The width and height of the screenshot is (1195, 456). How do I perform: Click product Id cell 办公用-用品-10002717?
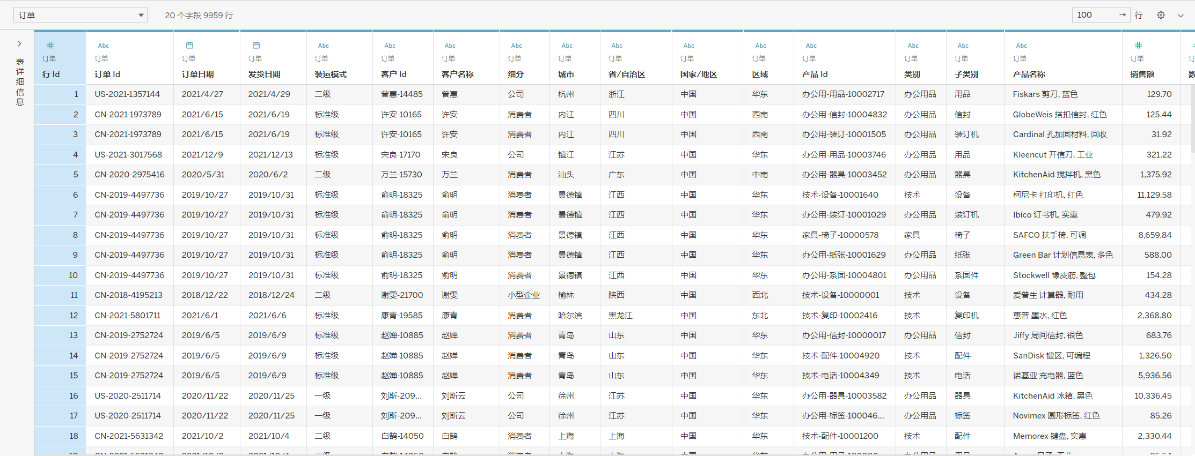(843, 94)
